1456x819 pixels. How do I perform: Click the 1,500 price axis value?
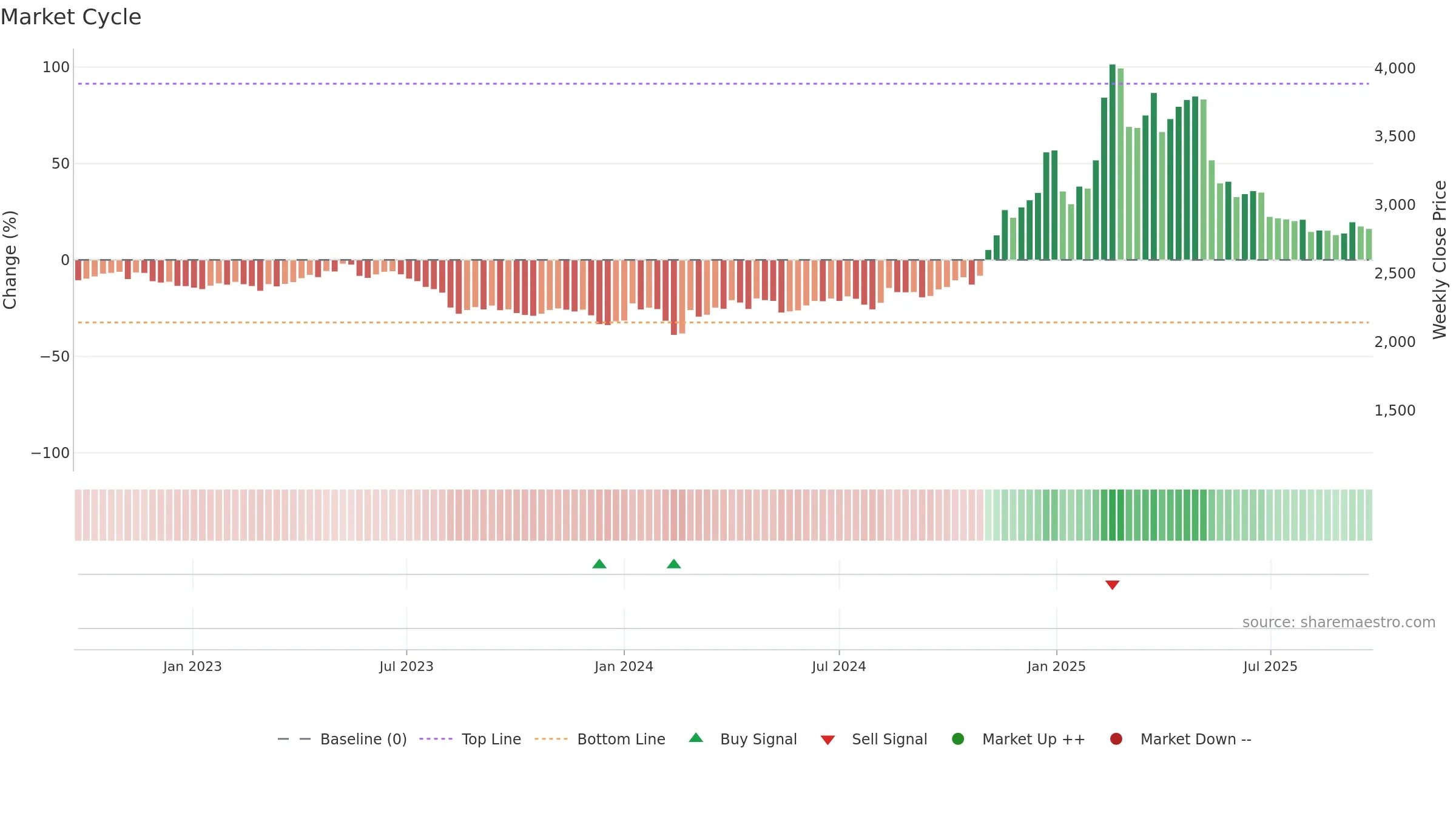[x=1395, y=410]
